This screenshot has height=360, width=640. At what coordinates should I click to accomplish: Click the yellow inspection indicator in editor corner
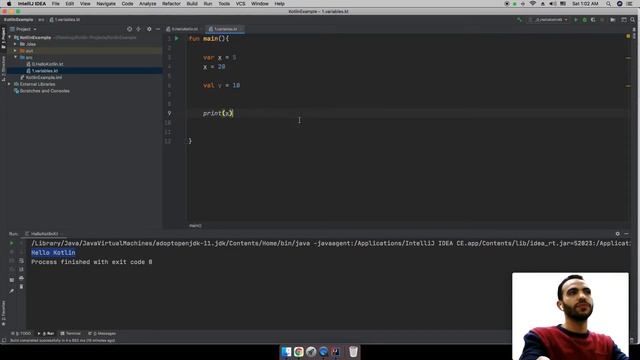(x=628, y=37)
